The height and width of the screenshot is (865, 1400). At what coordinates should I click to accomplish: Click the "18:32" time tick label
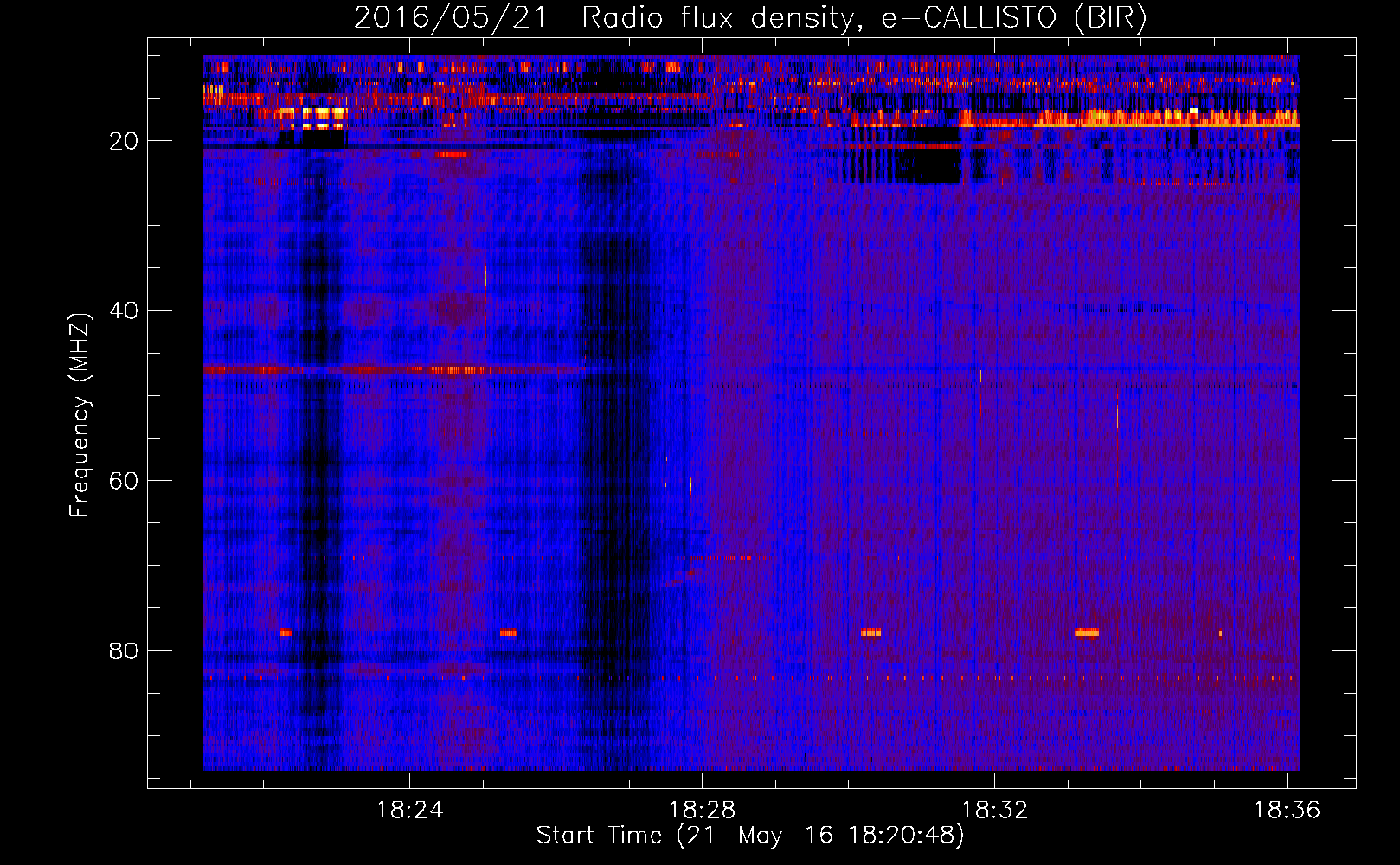[995, 810]
